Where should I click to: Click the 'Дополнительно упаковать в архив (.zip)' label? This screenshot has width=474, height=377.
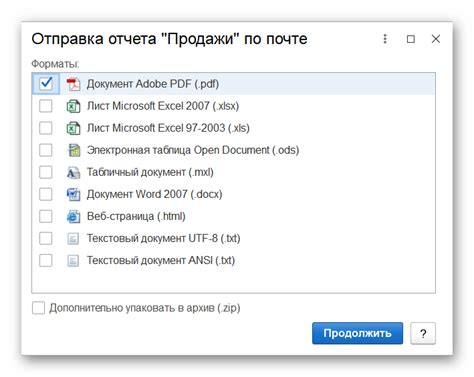pyautogui.click(x=145, y=308)
